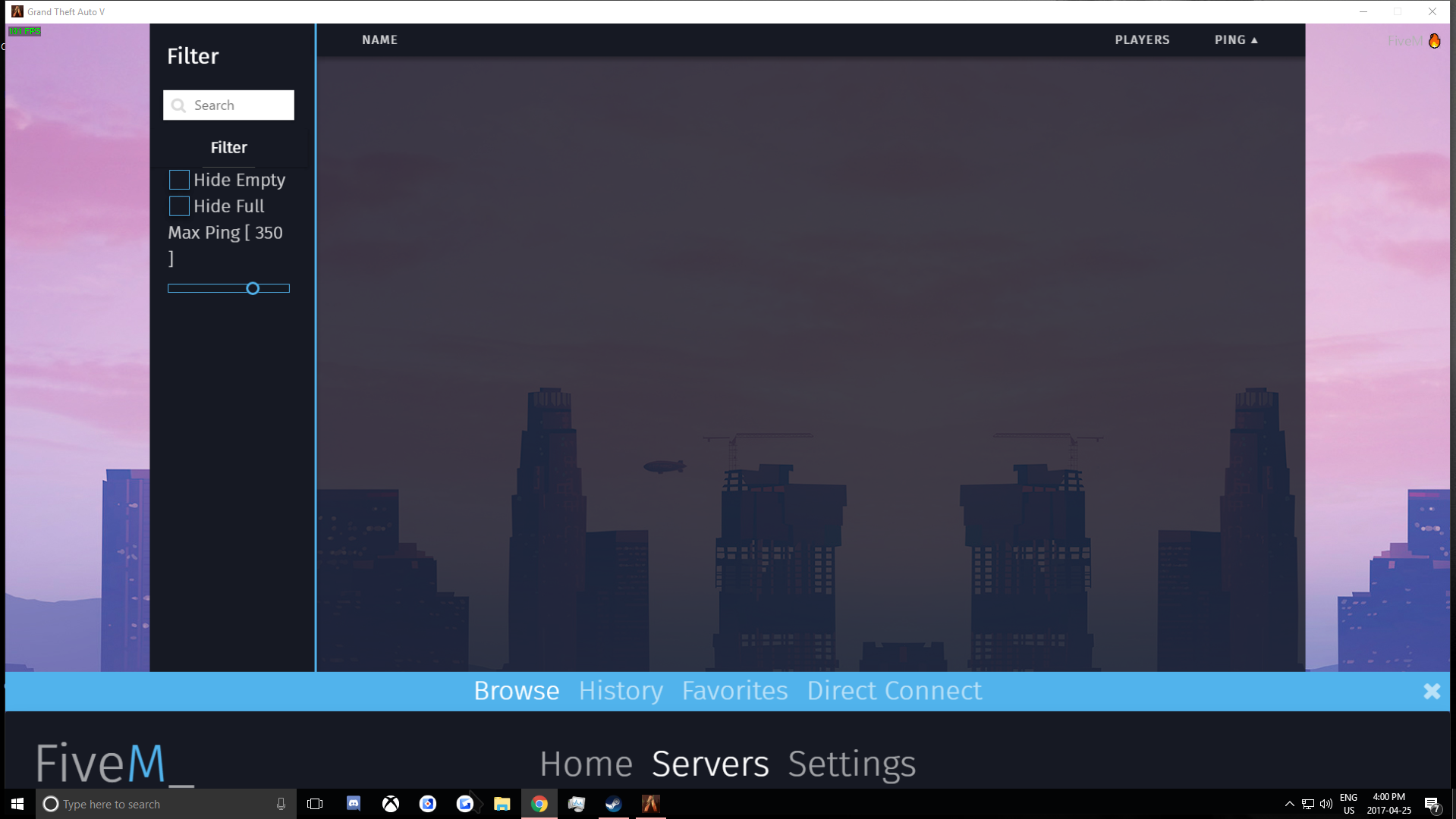This screenshot has width=1456, height=819.
Task: Switch to the Browse tab
Action: tap(517, 691)
